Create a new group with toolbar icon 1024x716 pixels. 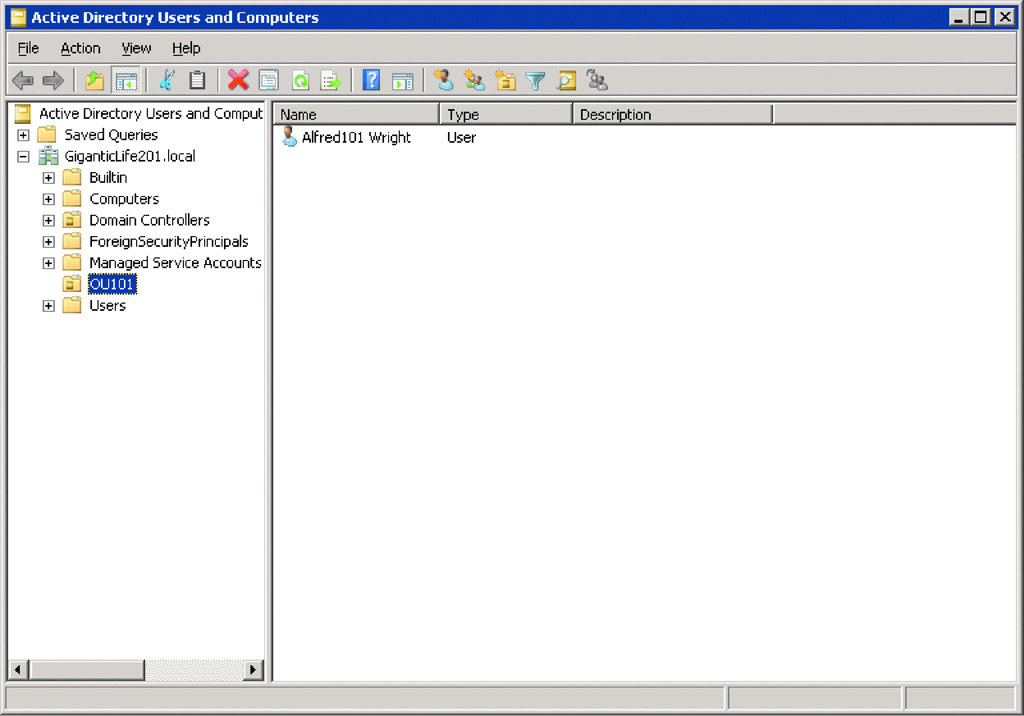point(474,80)
